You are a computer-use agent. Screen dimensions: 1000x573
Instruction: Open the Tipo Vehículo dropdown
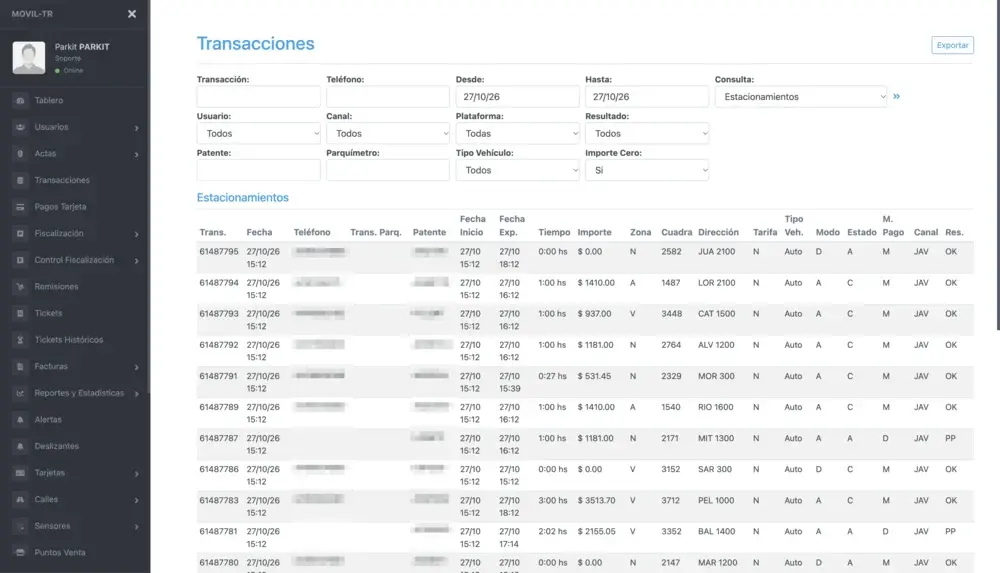(517, 170)
